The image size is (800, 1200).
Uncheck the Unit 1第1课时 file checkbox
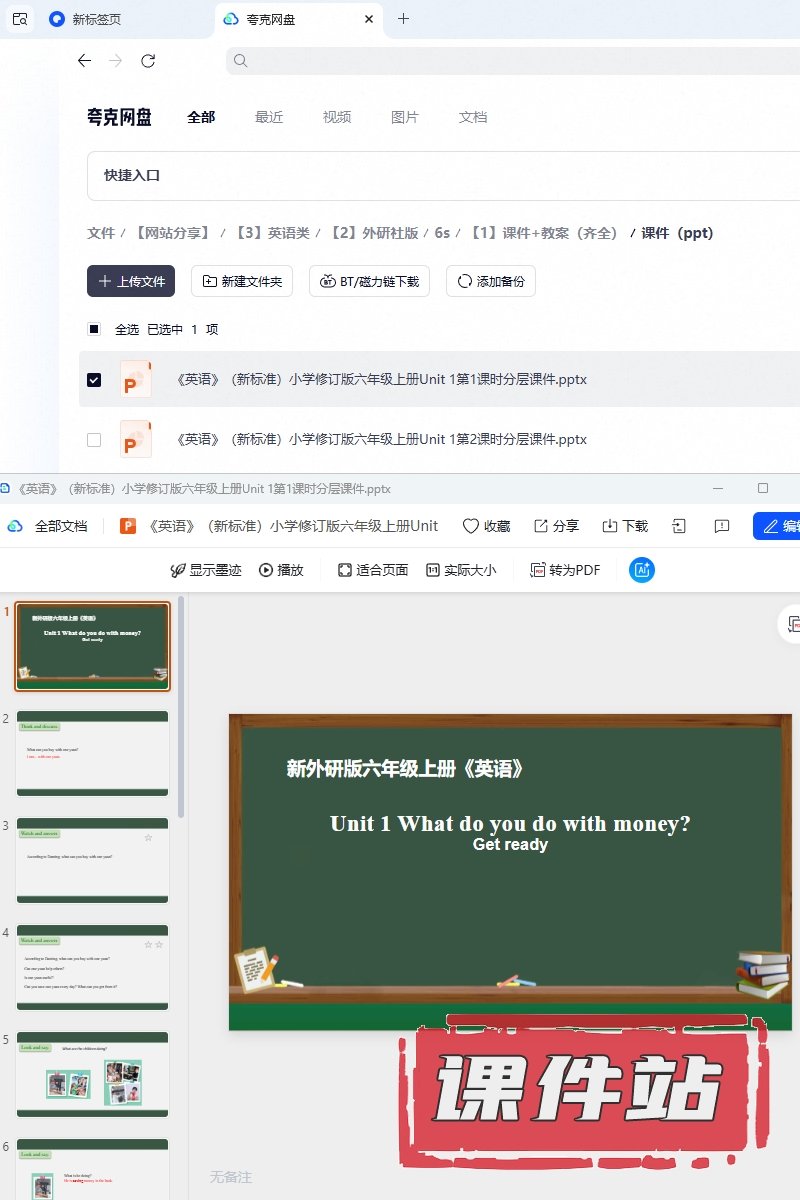pyautogui.click(x=94, y=380)
